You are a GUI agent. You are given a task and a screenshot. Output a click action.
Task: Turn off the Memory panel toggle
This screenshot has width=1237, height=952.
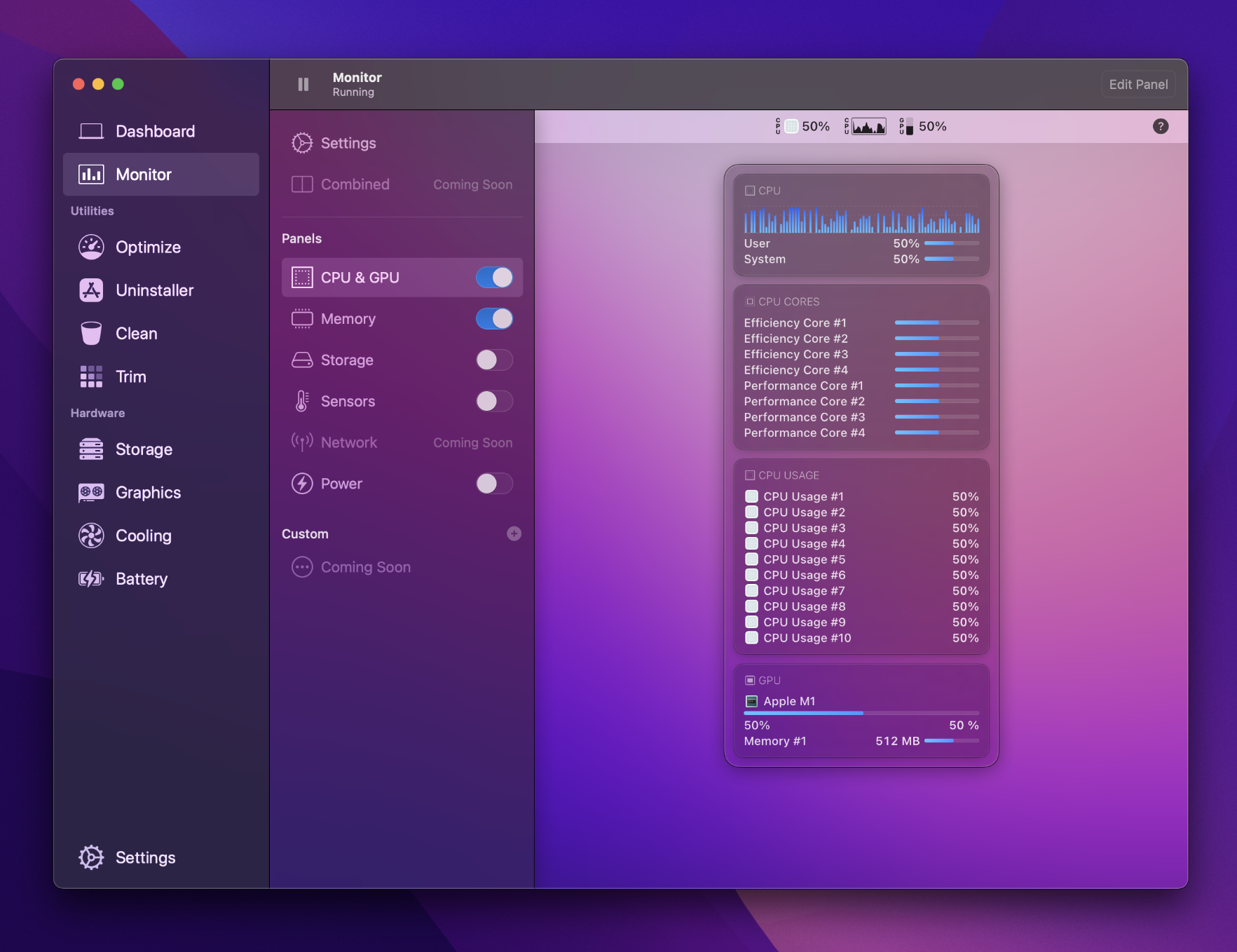click(x=494, y=319)
